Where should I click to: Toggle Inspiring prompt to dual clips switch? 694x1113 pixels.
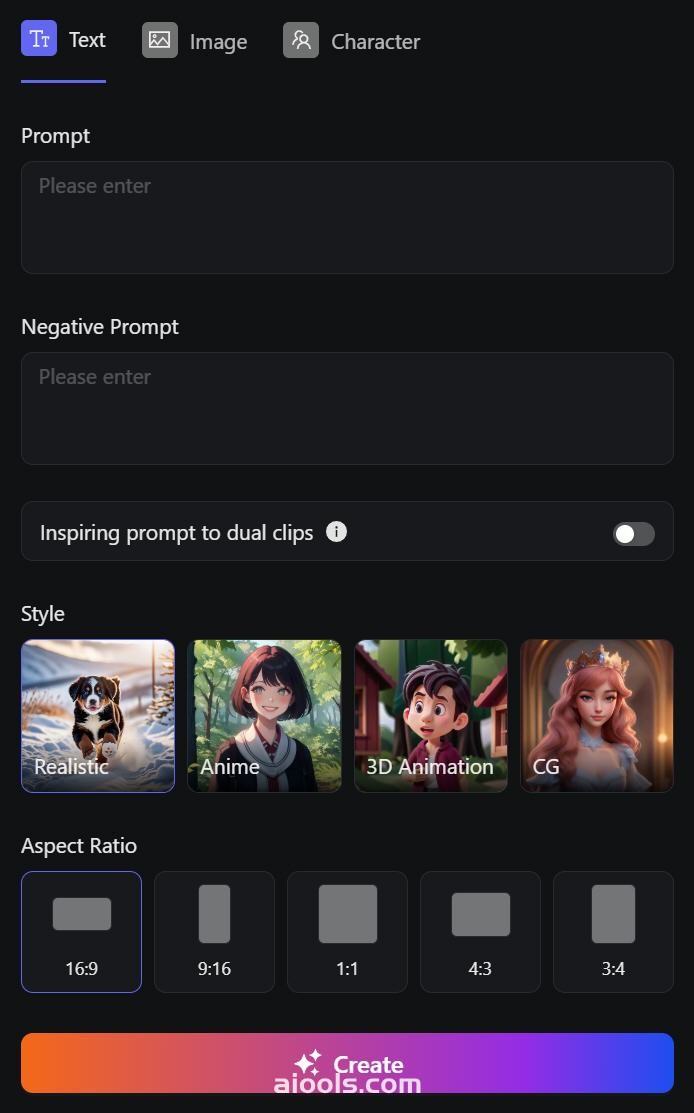point(634,534)
